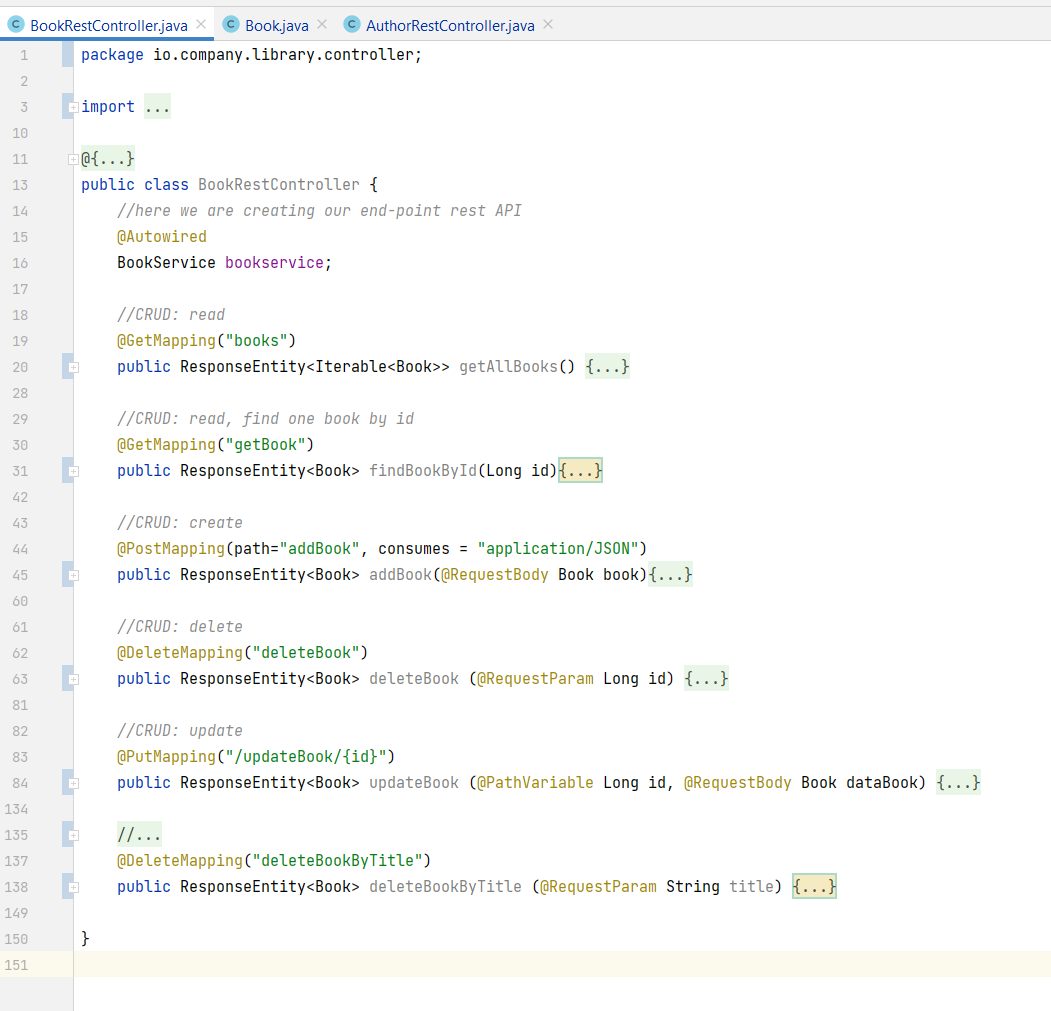Click the class icon on Book.java tab
Image resolution: width=1051 pixels, height=1011 pixels.
(231, 25)
